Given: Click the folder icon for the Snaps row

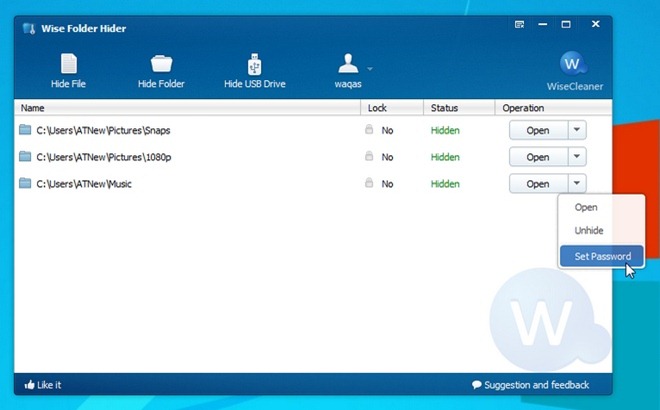Looking at the screenshot, I should 25,130.
